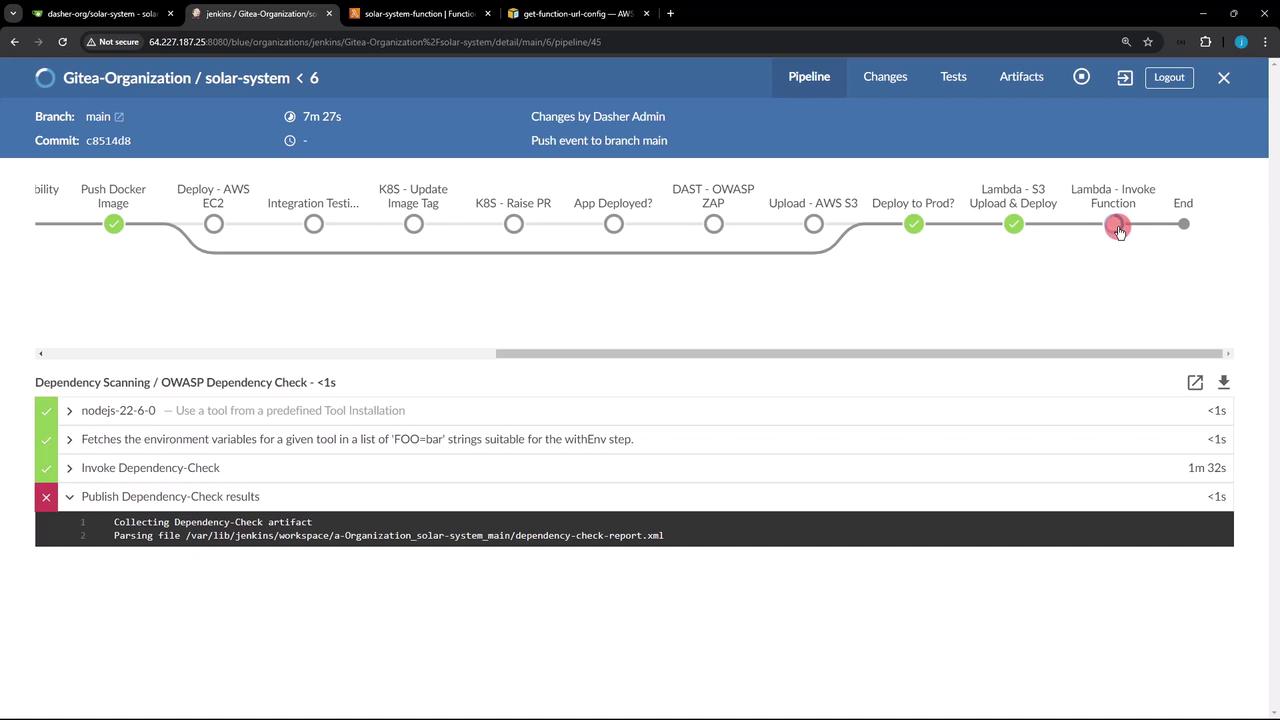Click the commit hash c8514d8
Viewport: 1280px width, 720px height.
108,141
